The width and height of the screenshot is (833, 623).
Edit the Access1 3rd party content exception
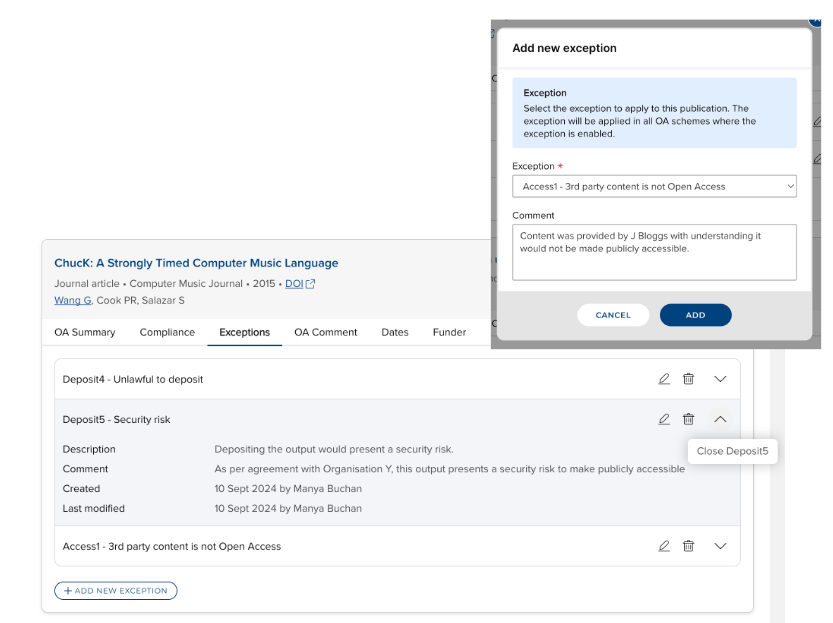point(664,546)
